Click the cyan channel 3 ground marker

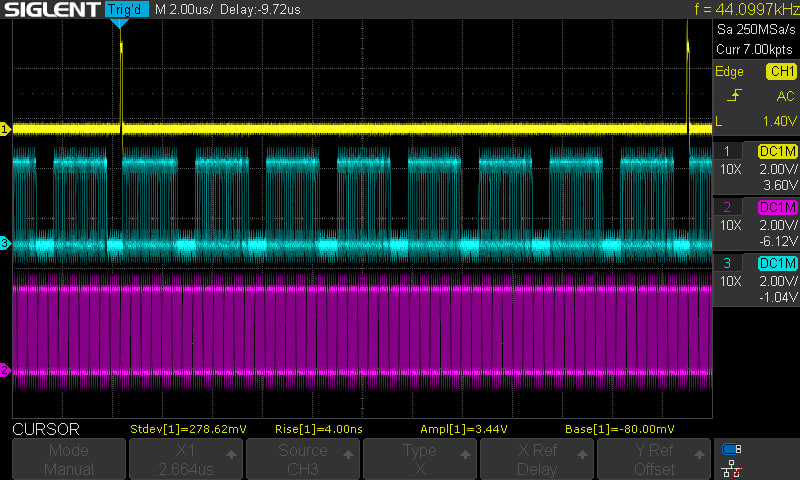[5, 243]
